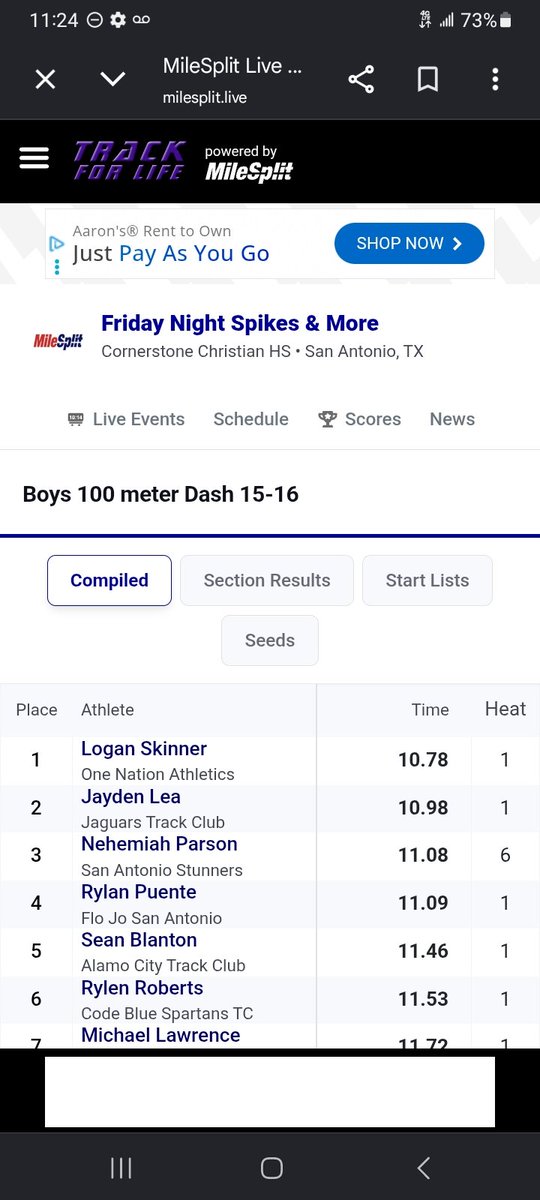
Task: Open the recent apps navigation button
Action: [121, 1167]
